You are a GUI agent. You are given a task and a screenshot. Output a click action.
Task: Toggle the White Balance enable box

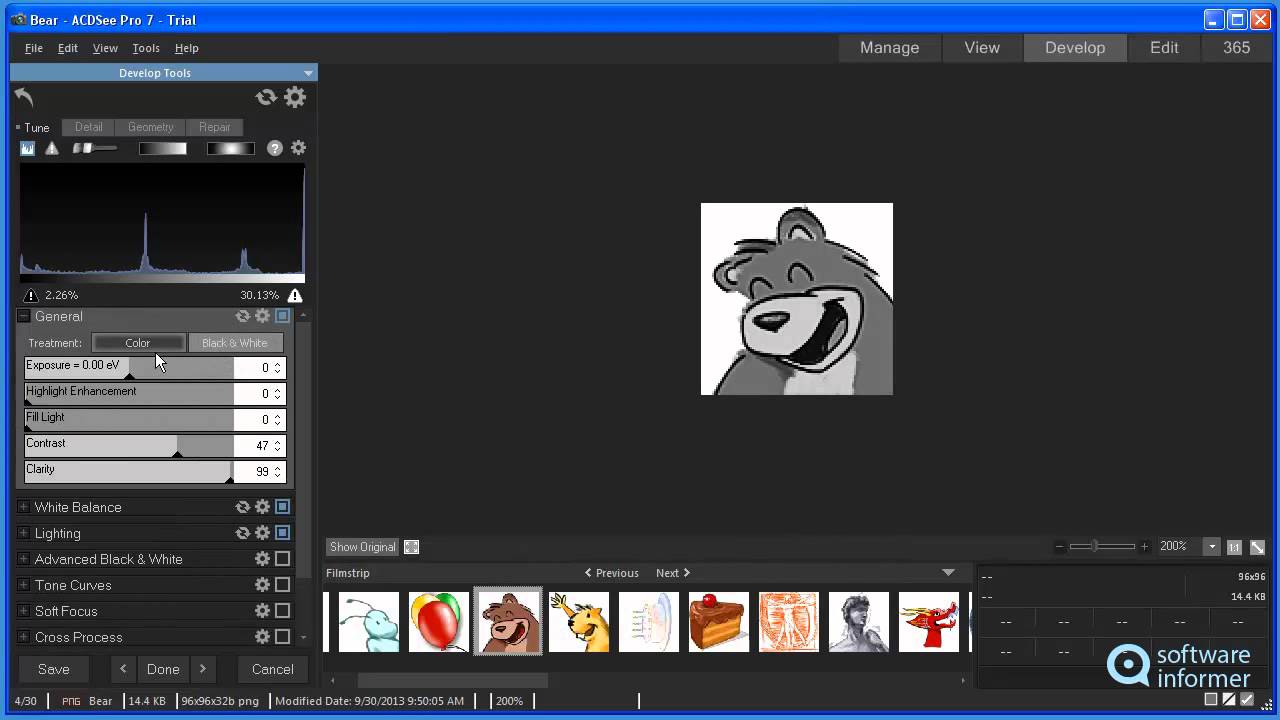(283, 507)
